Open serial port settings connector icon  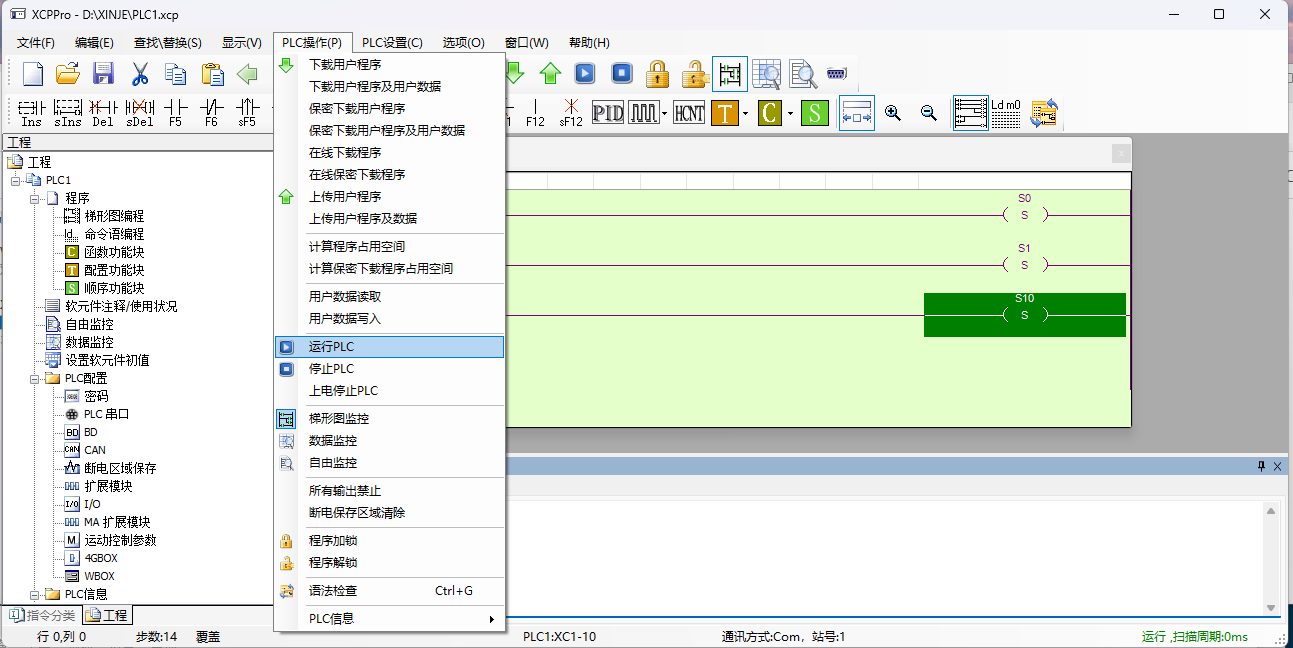[837, 73]
